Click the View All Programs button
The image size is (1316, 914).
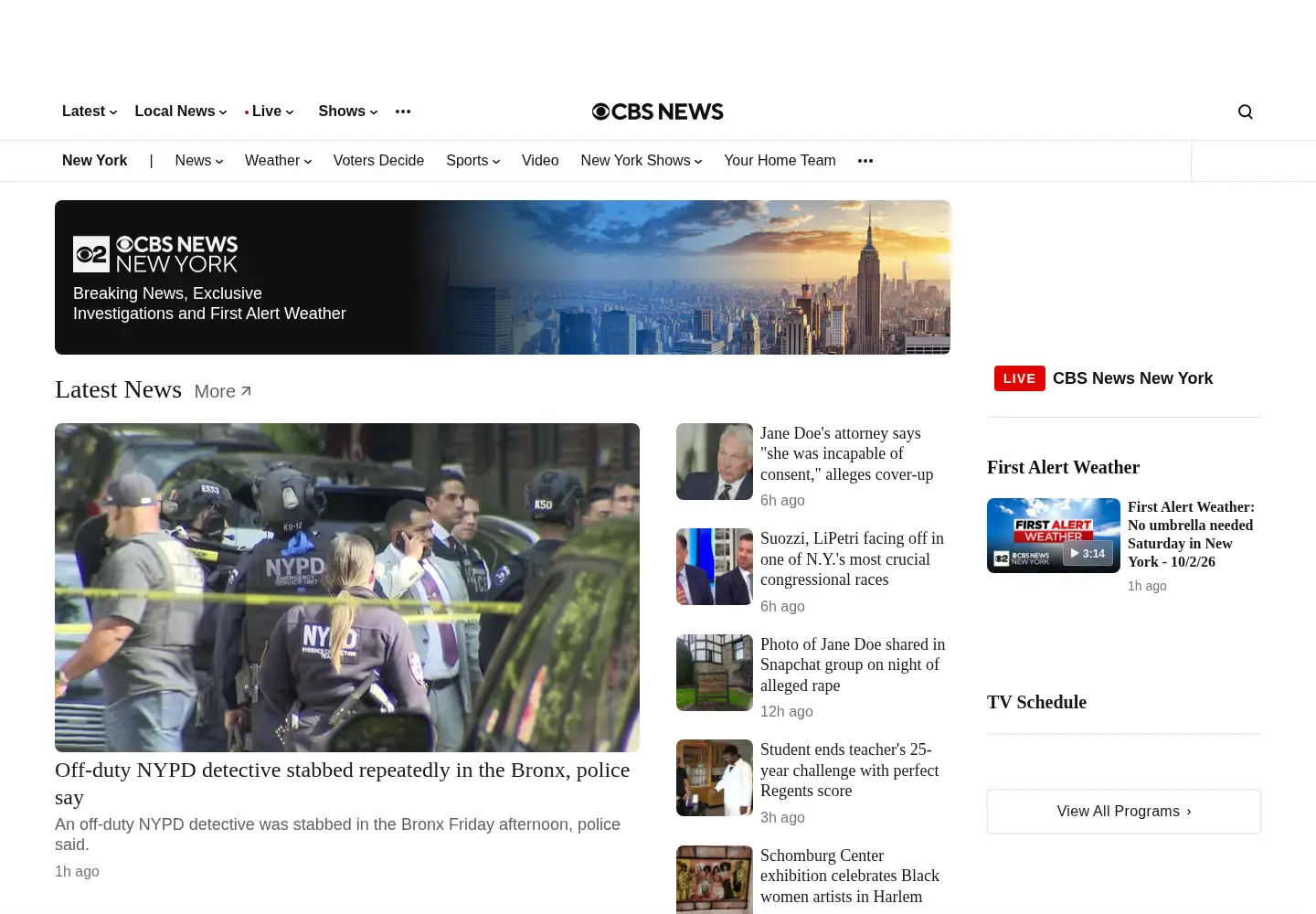point(1124,812)
